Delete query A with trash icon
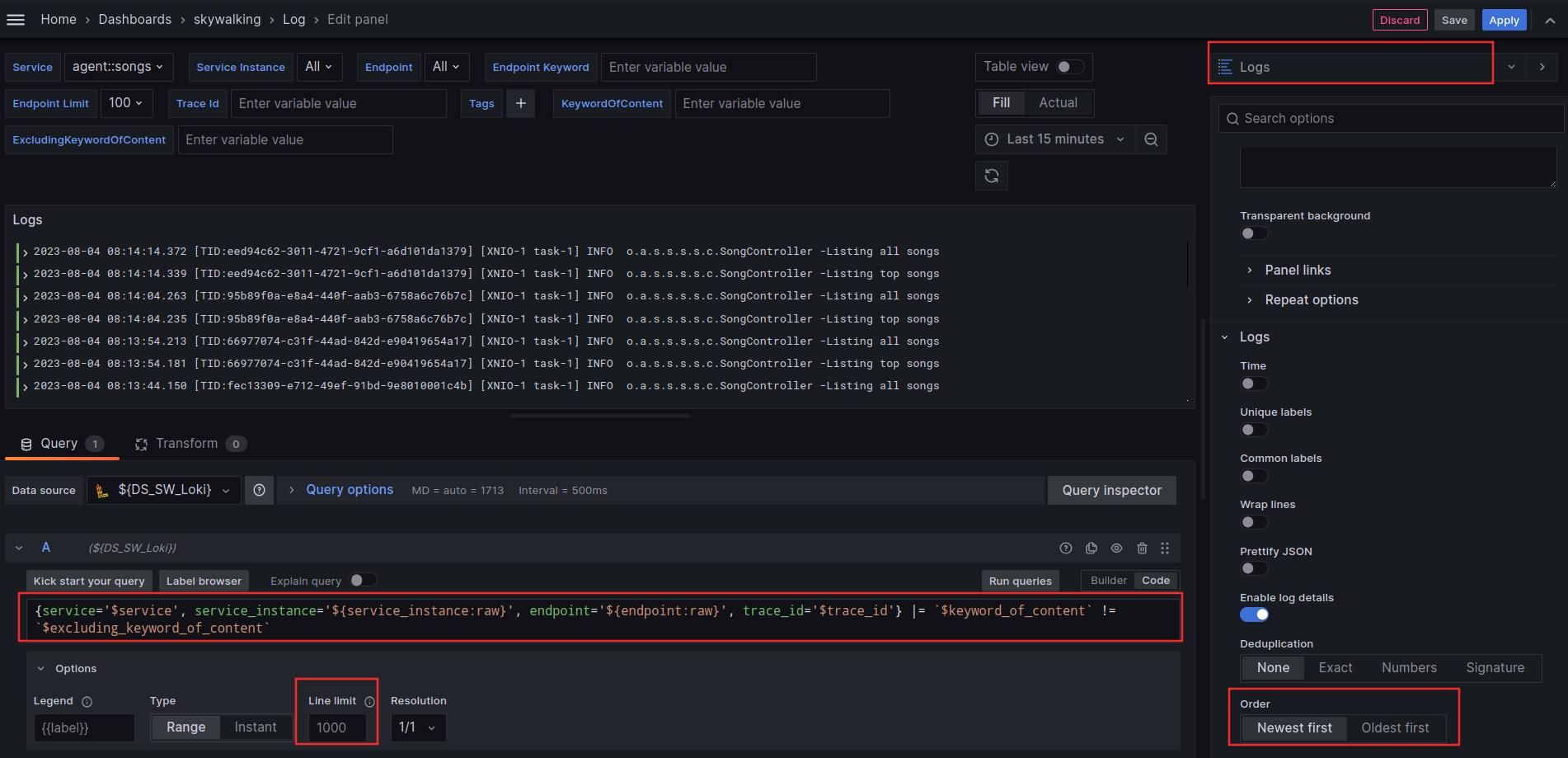 pos(1142,548)
